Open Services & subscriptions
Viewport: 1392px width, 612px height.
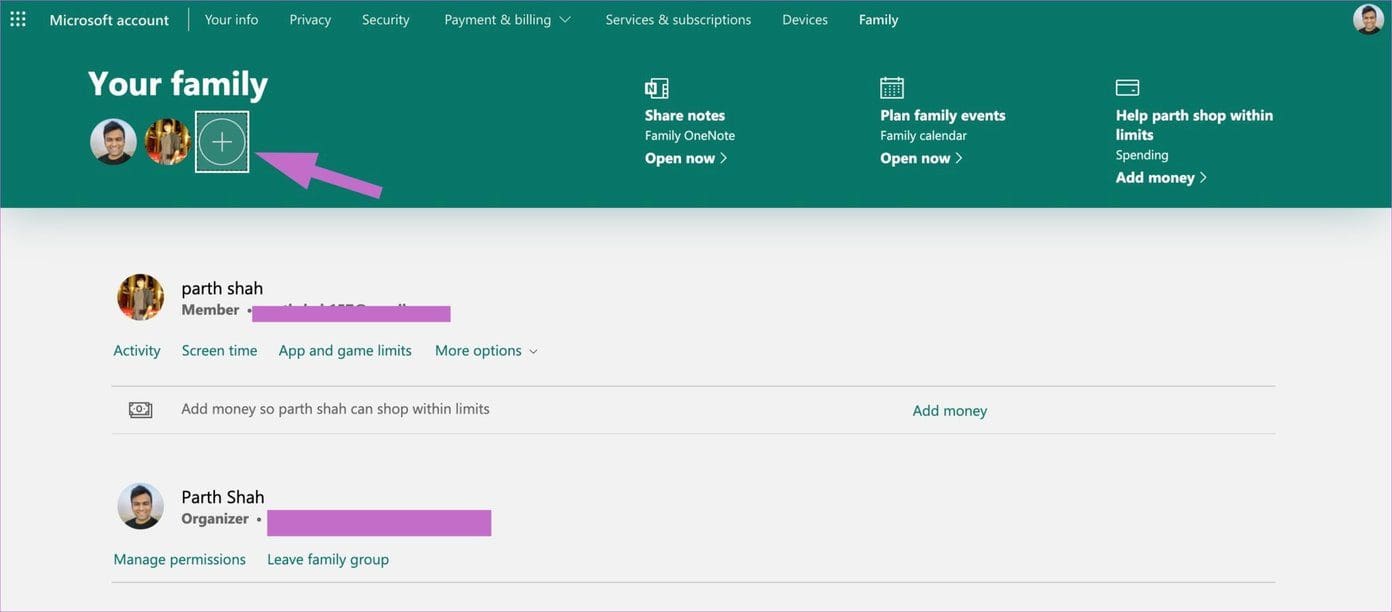click(x=678, y=20)
